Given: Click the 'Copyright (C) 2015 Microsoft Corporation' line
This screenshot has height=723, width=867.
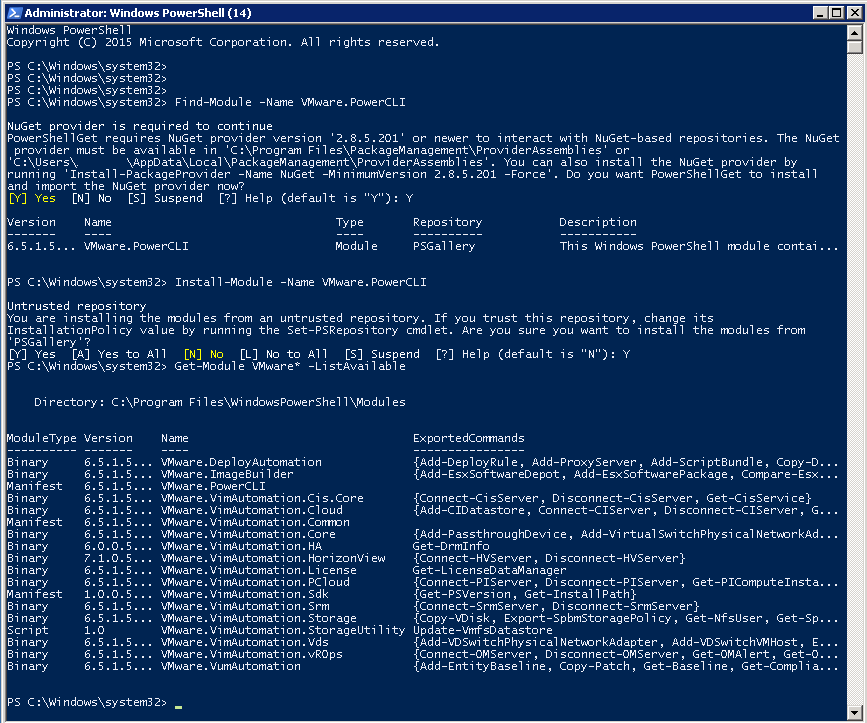Looking at the screenshot, I should [x=223, y=42].
